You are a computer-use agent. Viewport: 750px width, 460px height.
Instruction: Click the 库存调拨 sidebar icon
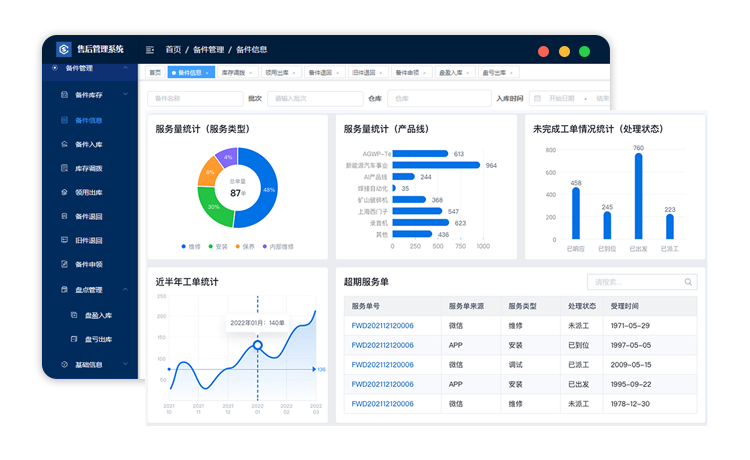tap(65, 168)
